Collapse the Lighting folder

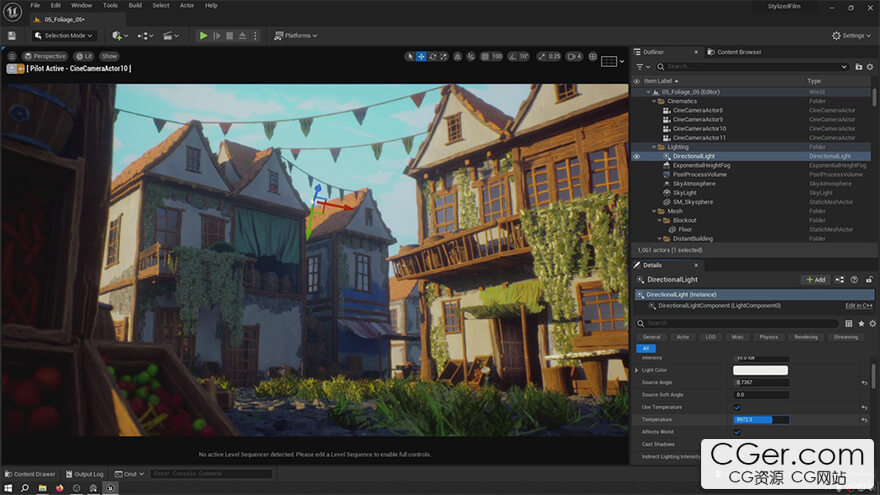(x=654, y=147)
